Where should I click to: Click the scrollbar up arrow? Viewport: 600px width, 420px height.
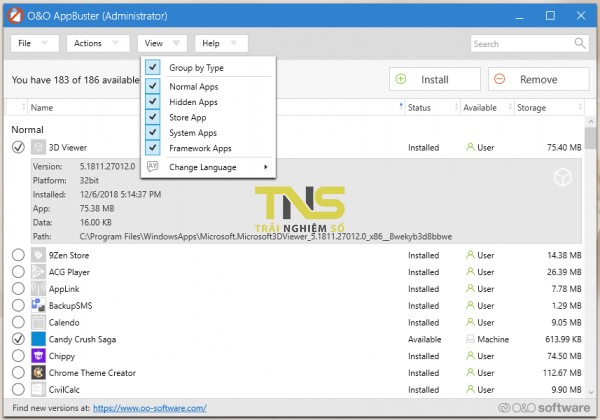590,122
